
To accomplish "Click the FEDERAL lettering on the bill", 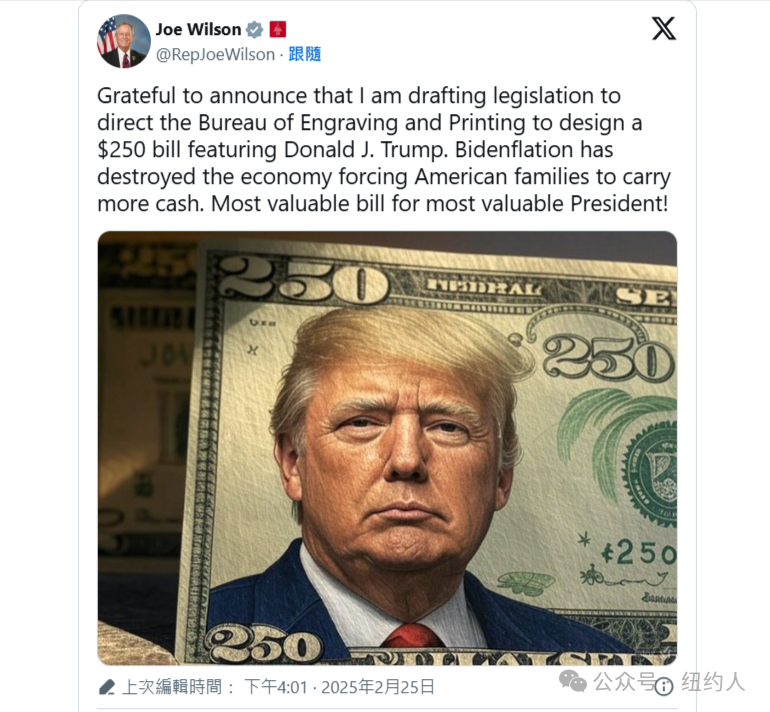I will click(485, 288).
